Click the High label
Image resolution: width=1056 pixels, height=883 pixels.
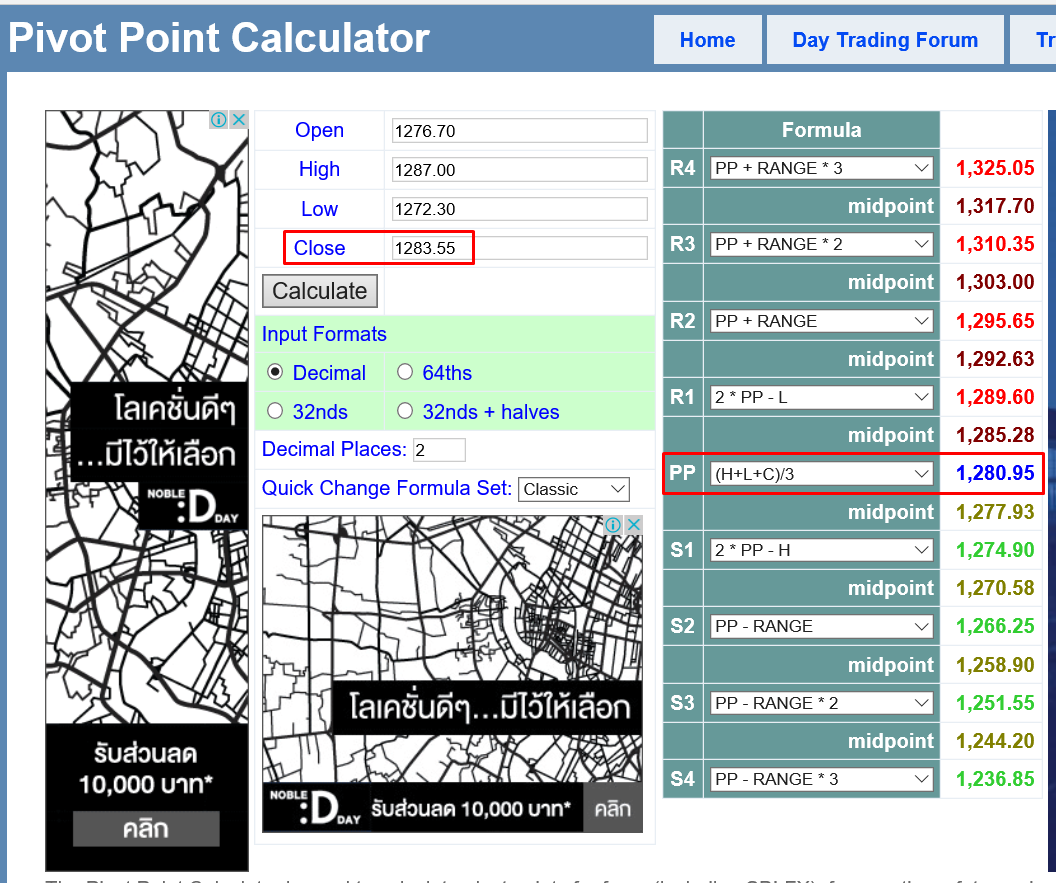(x=319, y=170)
